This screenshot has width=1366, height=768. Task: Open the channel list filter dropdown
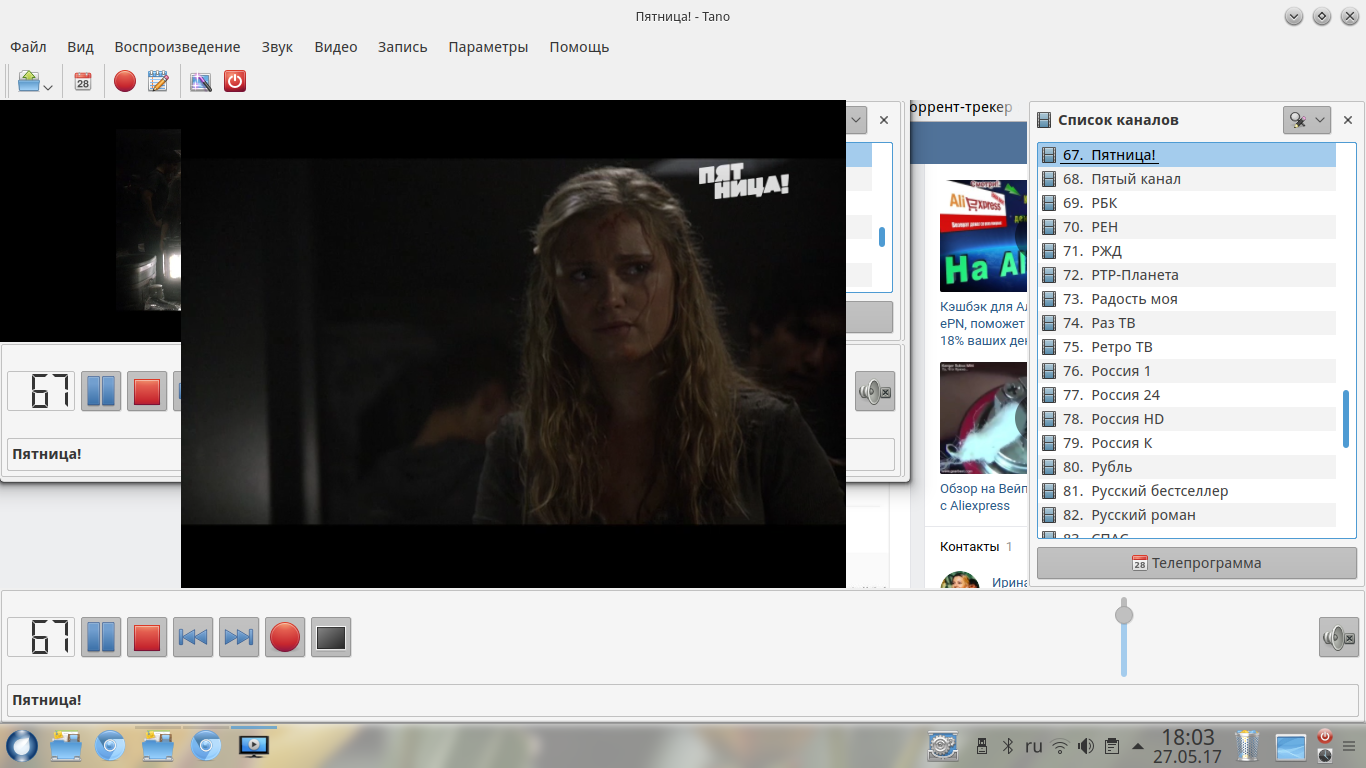click(1307, 120)
